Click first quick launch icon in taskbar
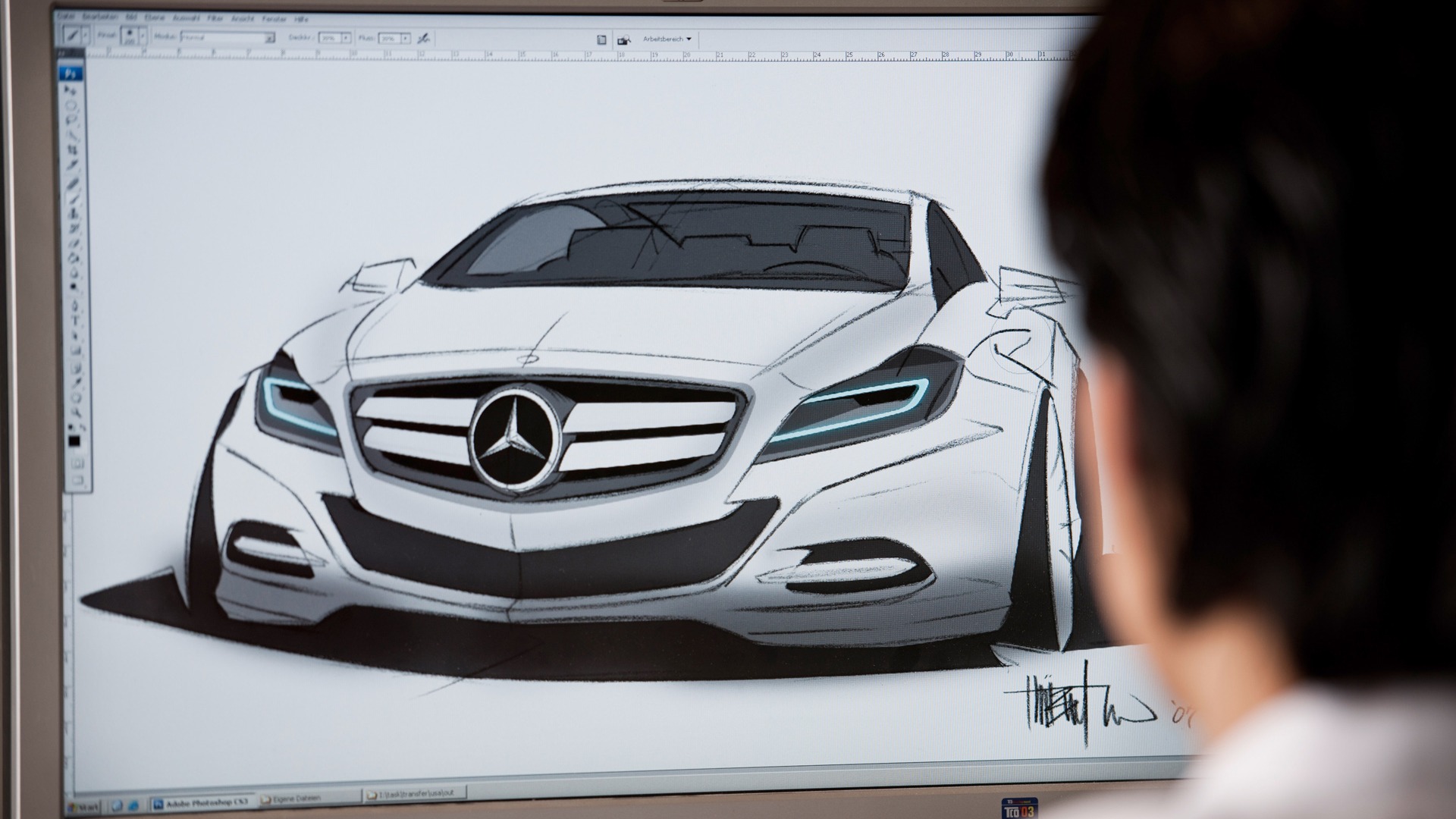The height and width of the screenshot is (819, 1456). coord(116,804)
